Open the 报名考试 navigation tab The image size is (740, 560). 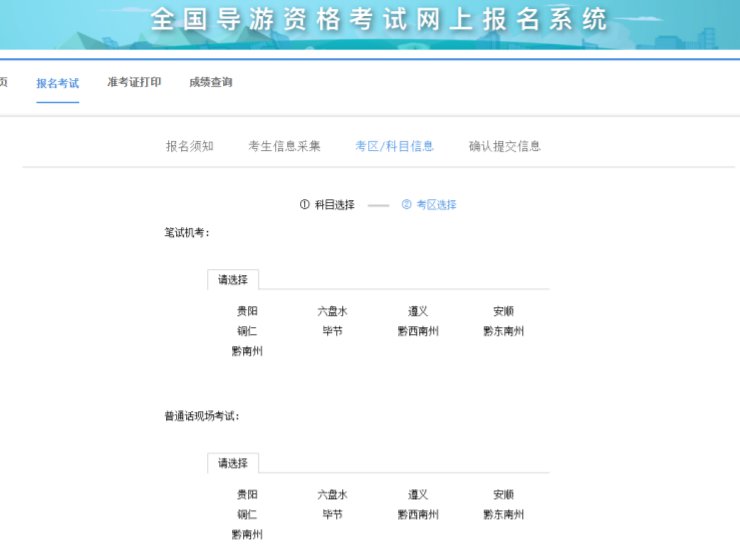[x=58, y=83]
